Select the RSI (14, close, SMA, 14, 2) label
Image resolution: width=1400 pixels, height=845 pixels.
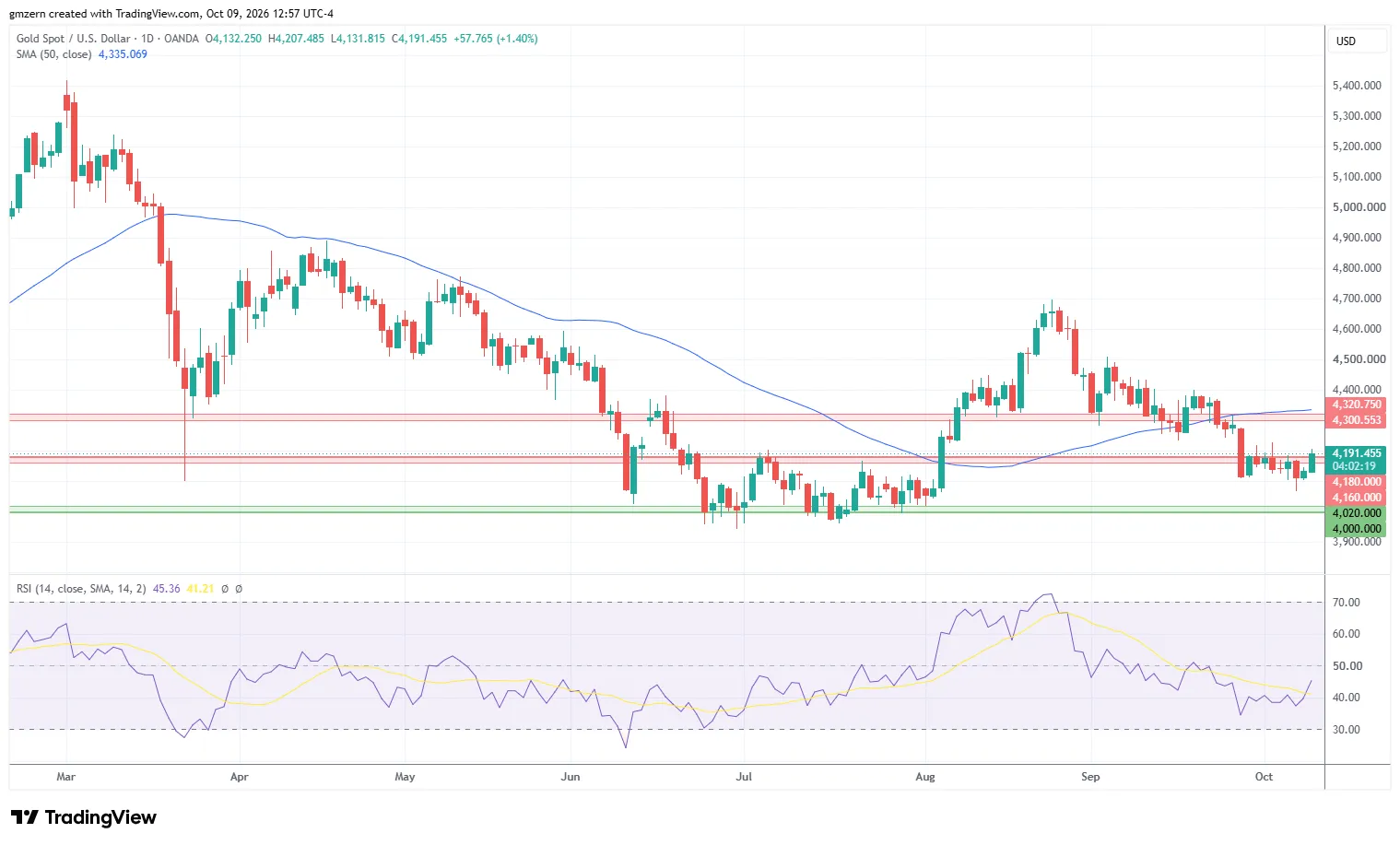pos(81,589)
